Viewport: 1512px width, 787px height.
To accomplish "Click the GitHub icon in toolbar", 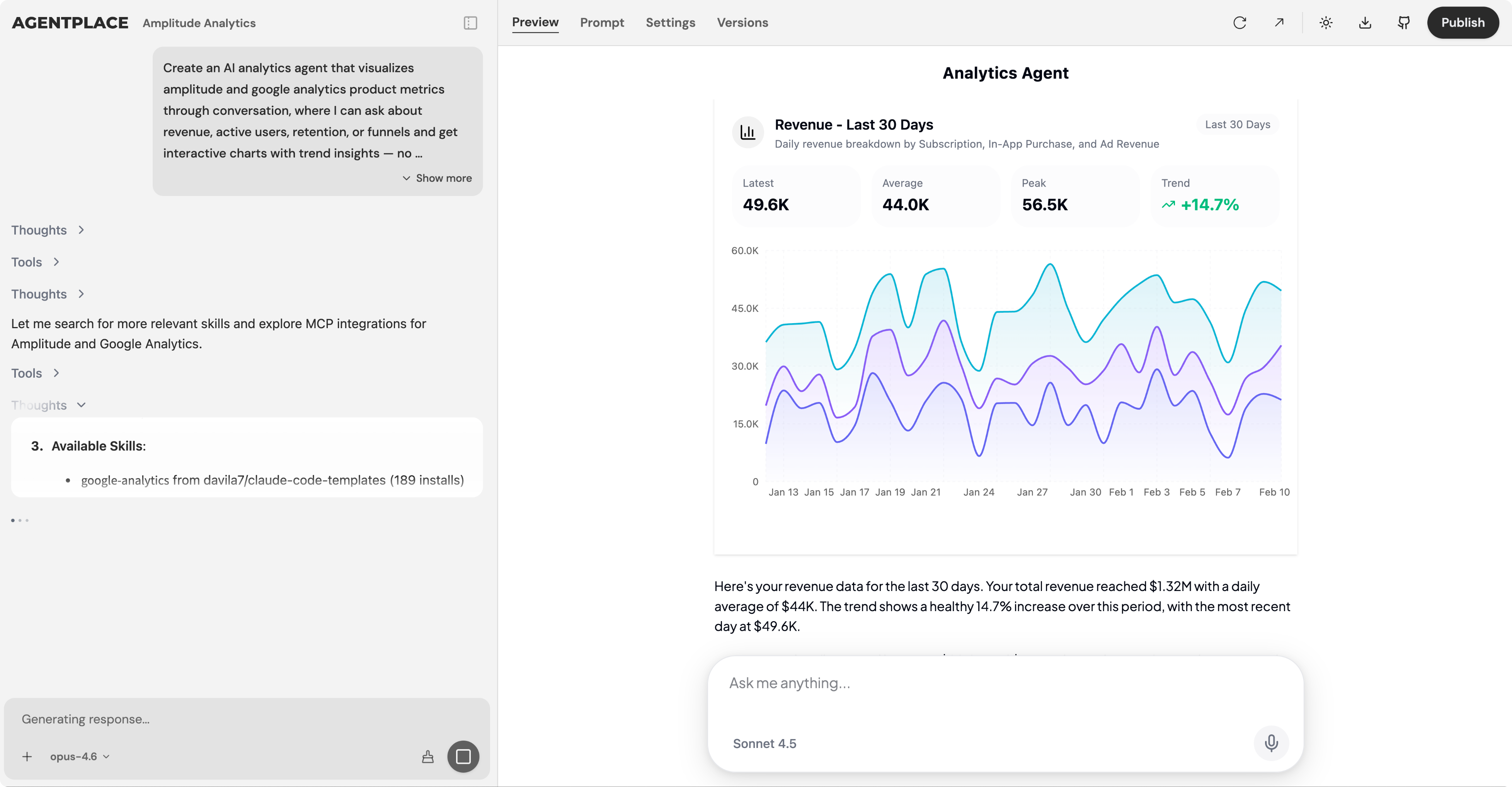I will pos(1403,23).
